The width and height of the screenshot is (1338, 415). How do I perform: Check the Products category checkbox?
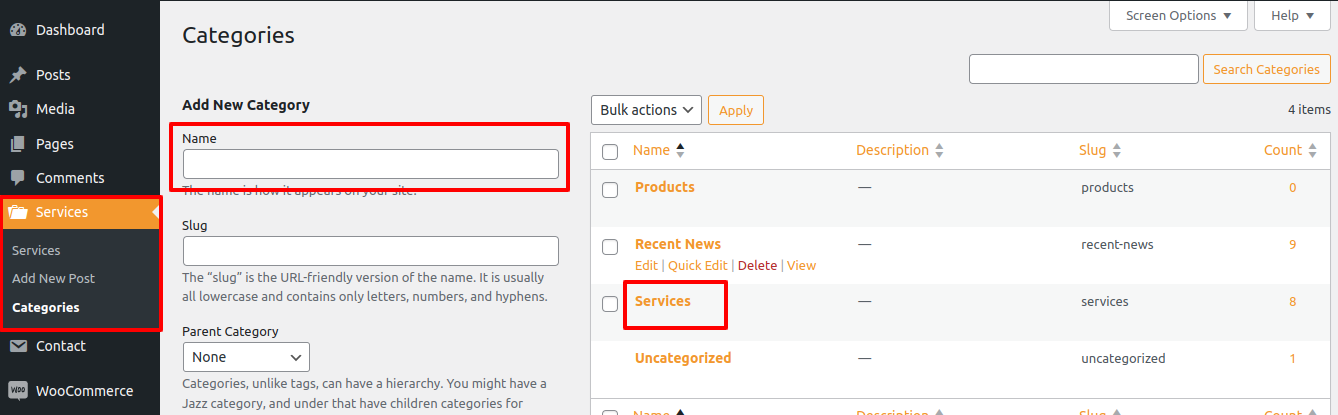point(610,189)
